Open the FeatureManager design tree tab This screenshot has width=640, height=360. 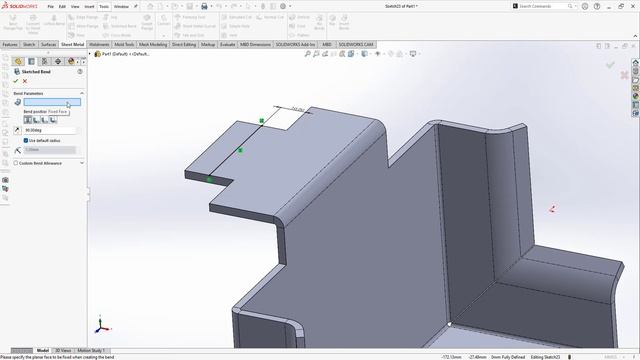18,61
